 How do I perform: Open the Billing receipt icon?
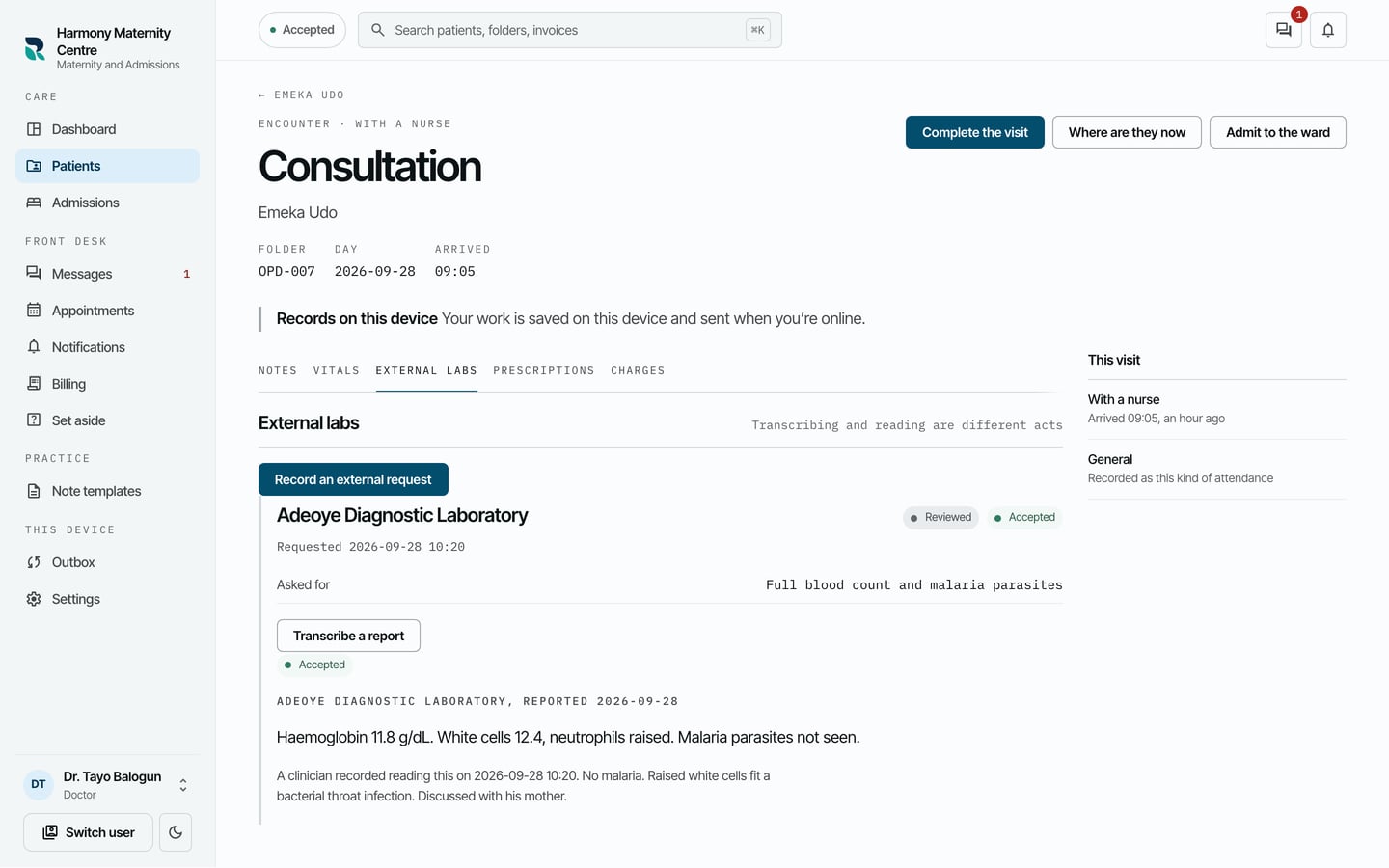tap(34, 384)
